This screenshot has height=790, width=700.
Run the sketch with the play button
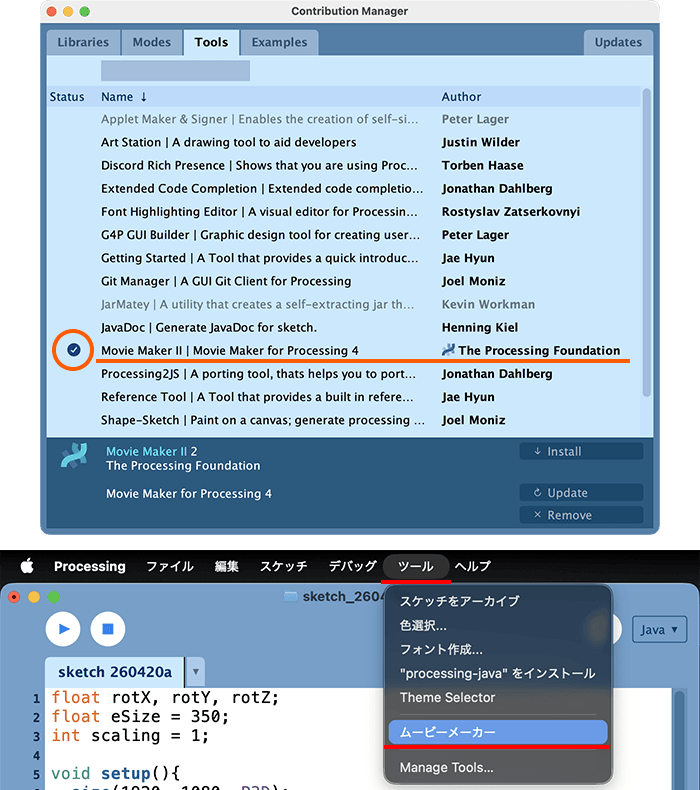coord(63,629)
